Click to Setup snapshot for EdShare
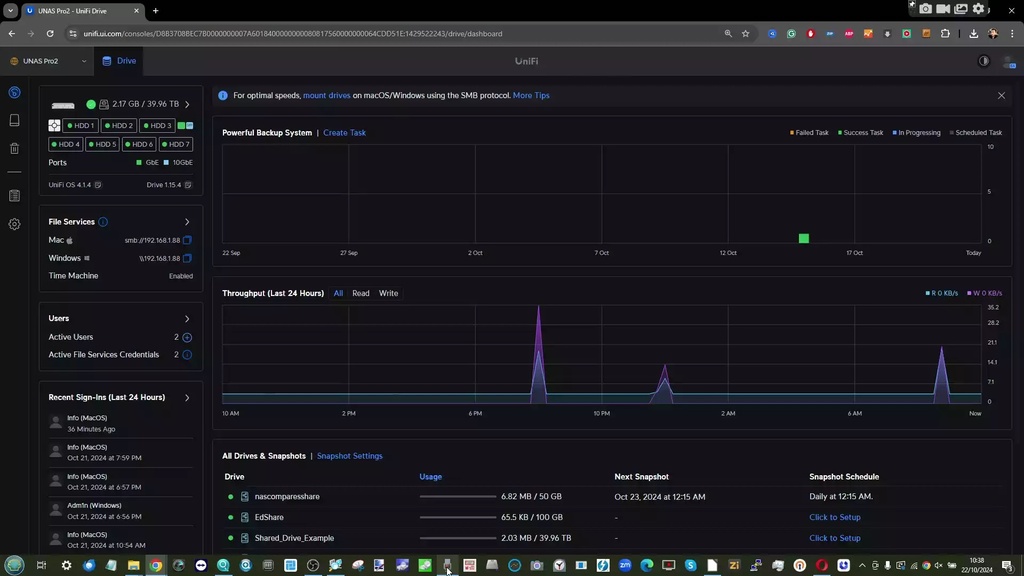 click(835, 517)
